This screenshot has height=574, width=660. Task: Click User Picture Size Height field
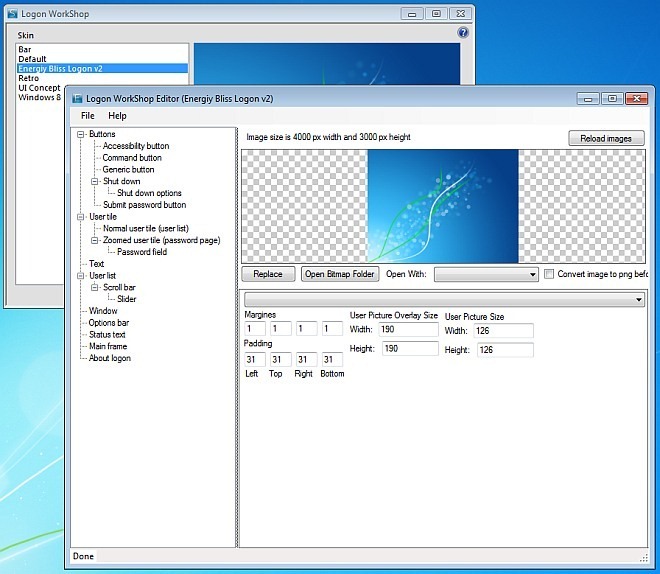point(505,350)
